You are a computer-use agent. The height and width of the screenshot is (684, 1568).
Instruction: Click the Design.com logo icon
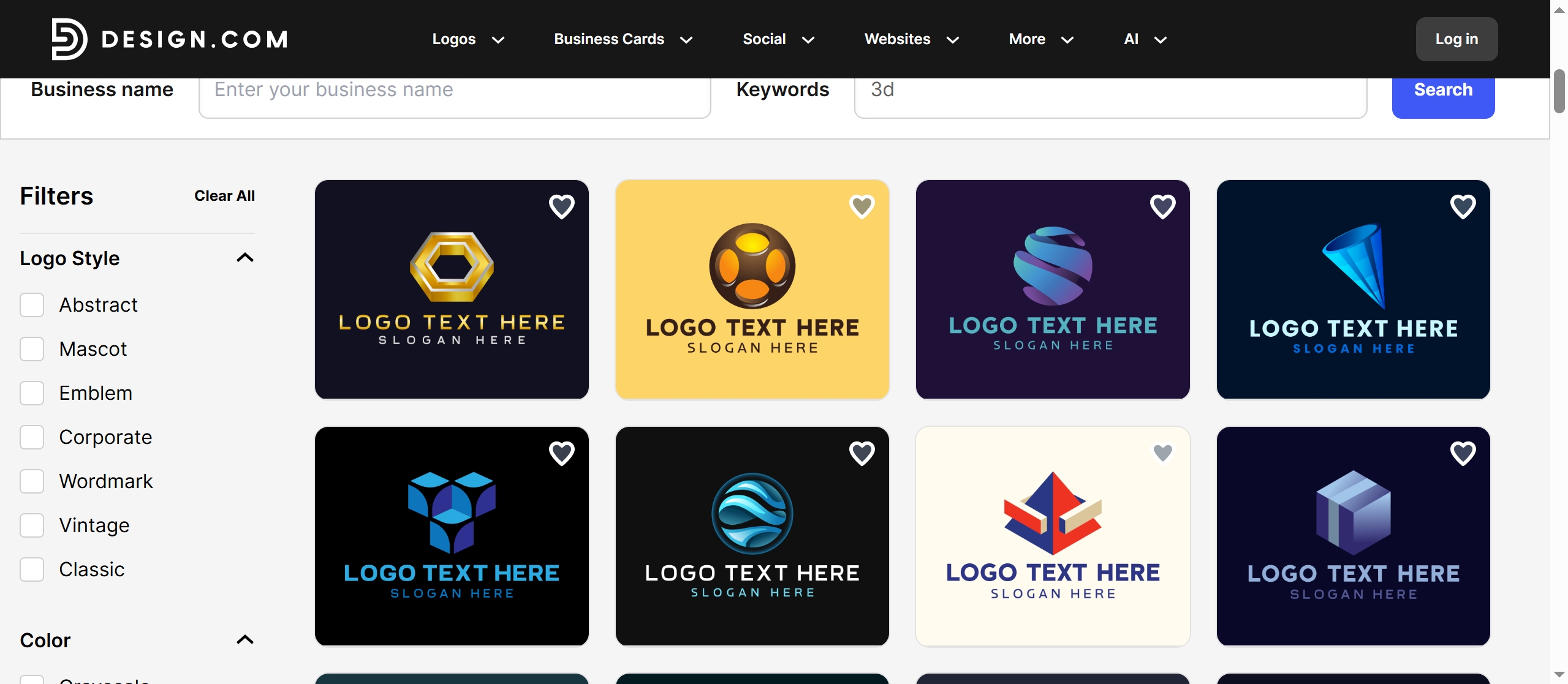click(69, 39)
